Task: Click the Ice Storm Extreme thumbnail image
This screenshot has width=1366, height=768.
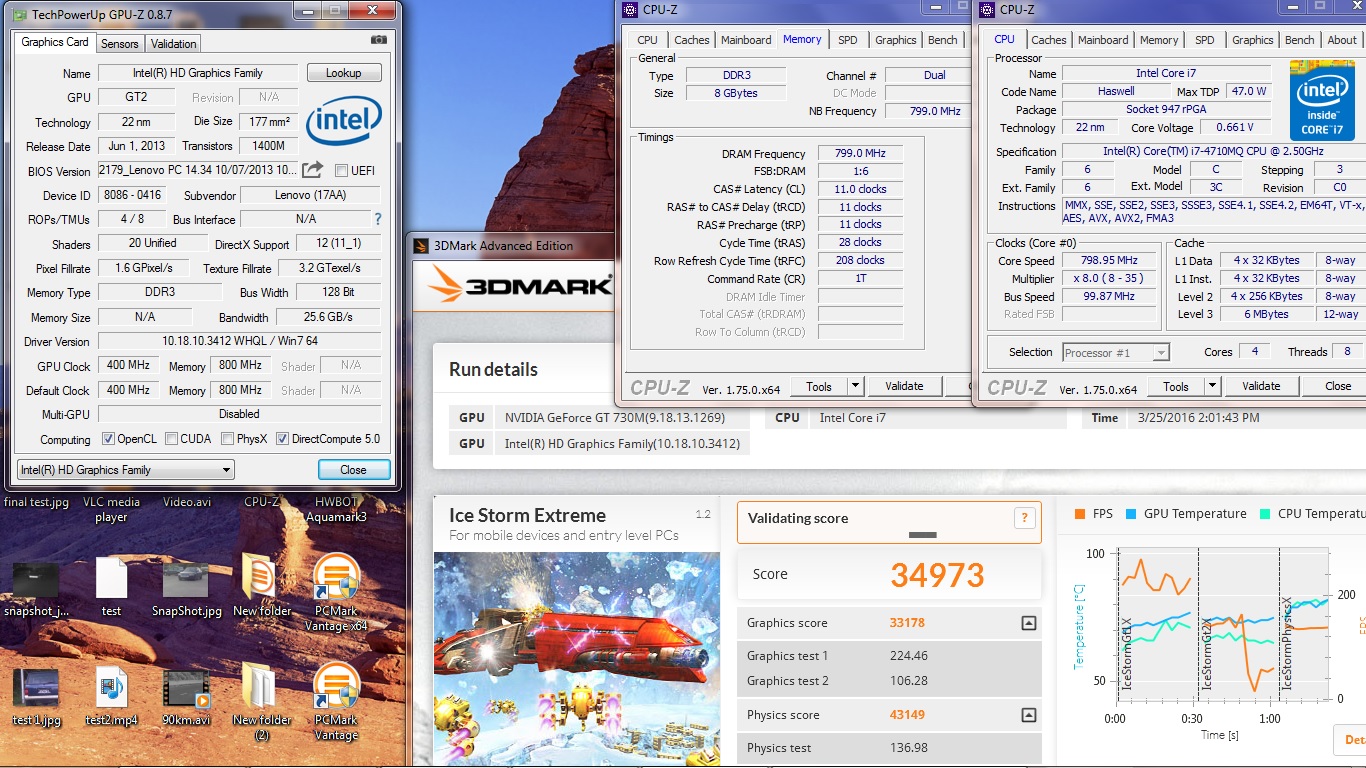Action: [577, 660]
